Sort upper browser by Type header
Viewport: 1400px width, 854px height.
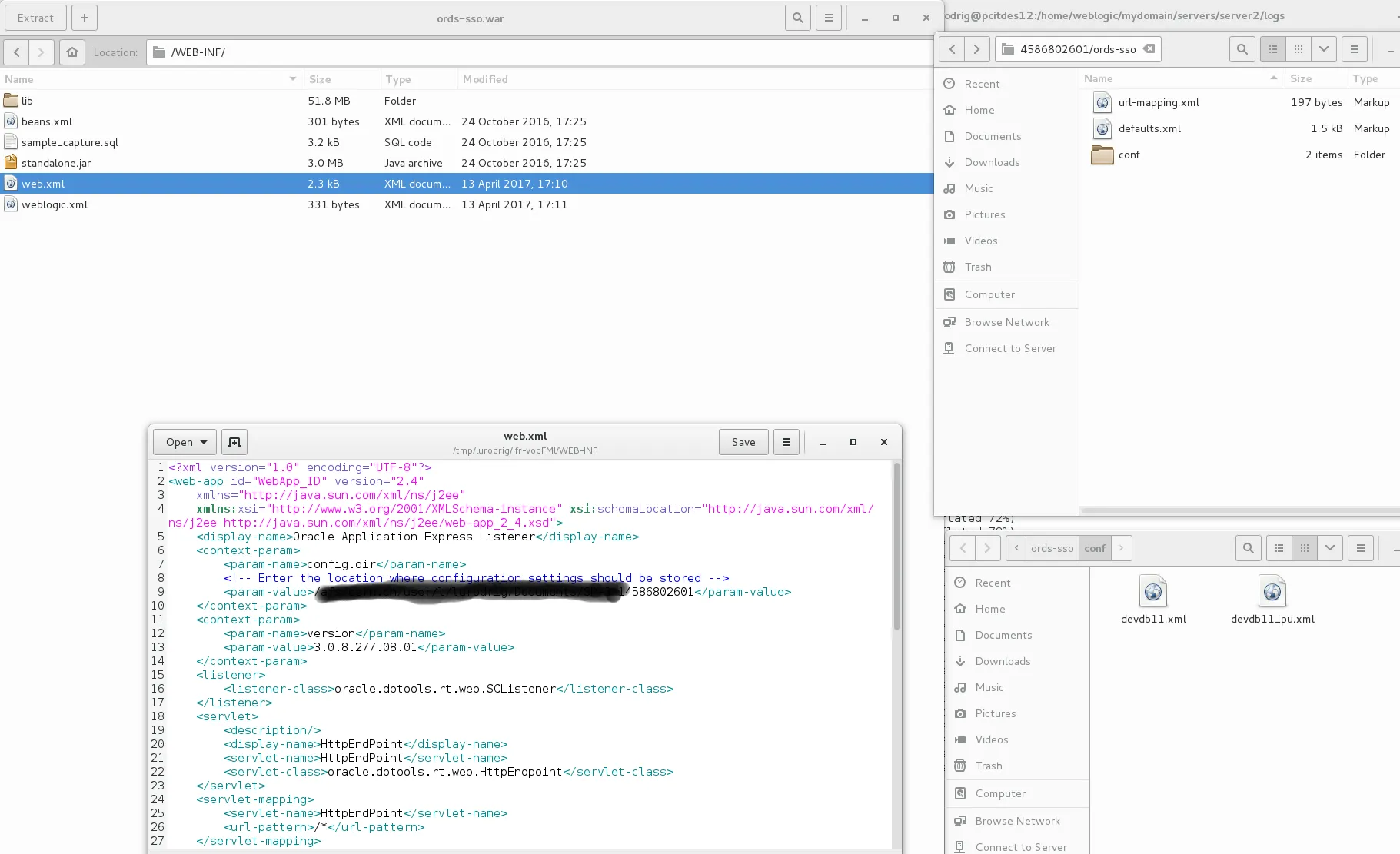click(1374, 78)
